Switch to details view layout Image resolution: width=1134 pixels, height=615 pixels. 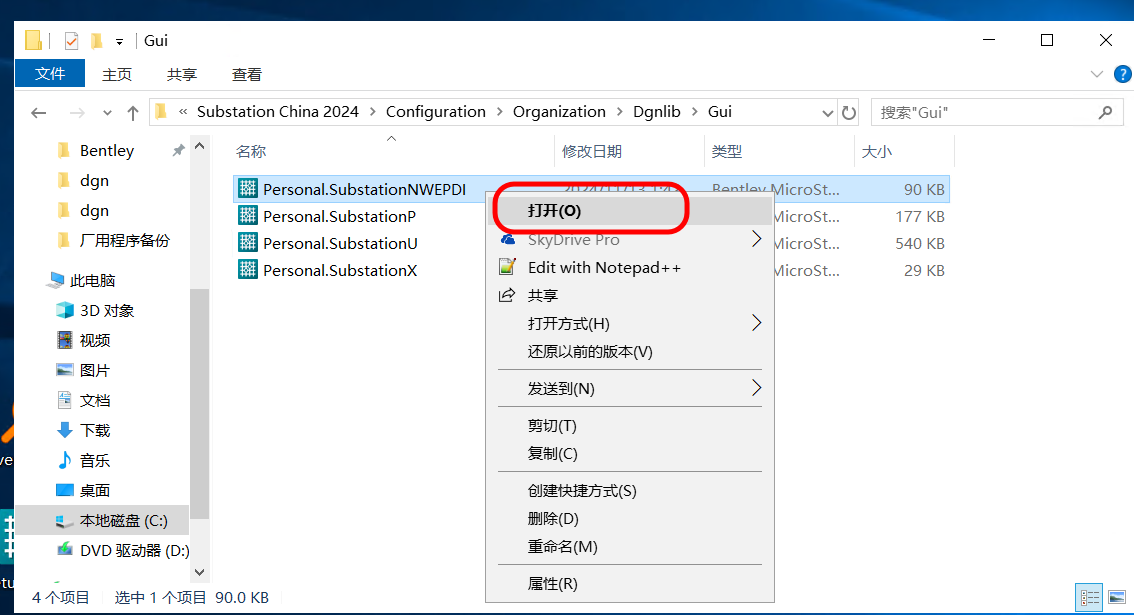(1088, 597)
